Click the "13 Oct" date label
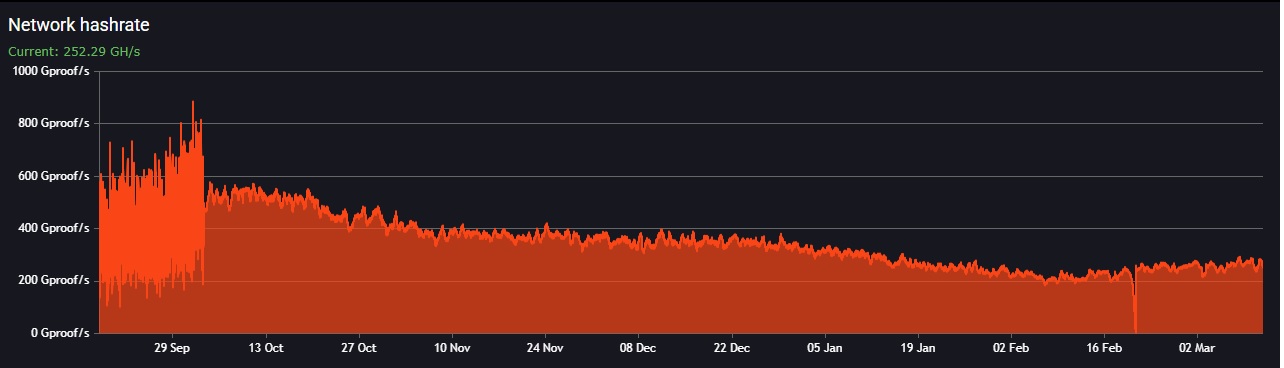The height and width of the screenshot is (368, 1284). (x=266, y=348)
